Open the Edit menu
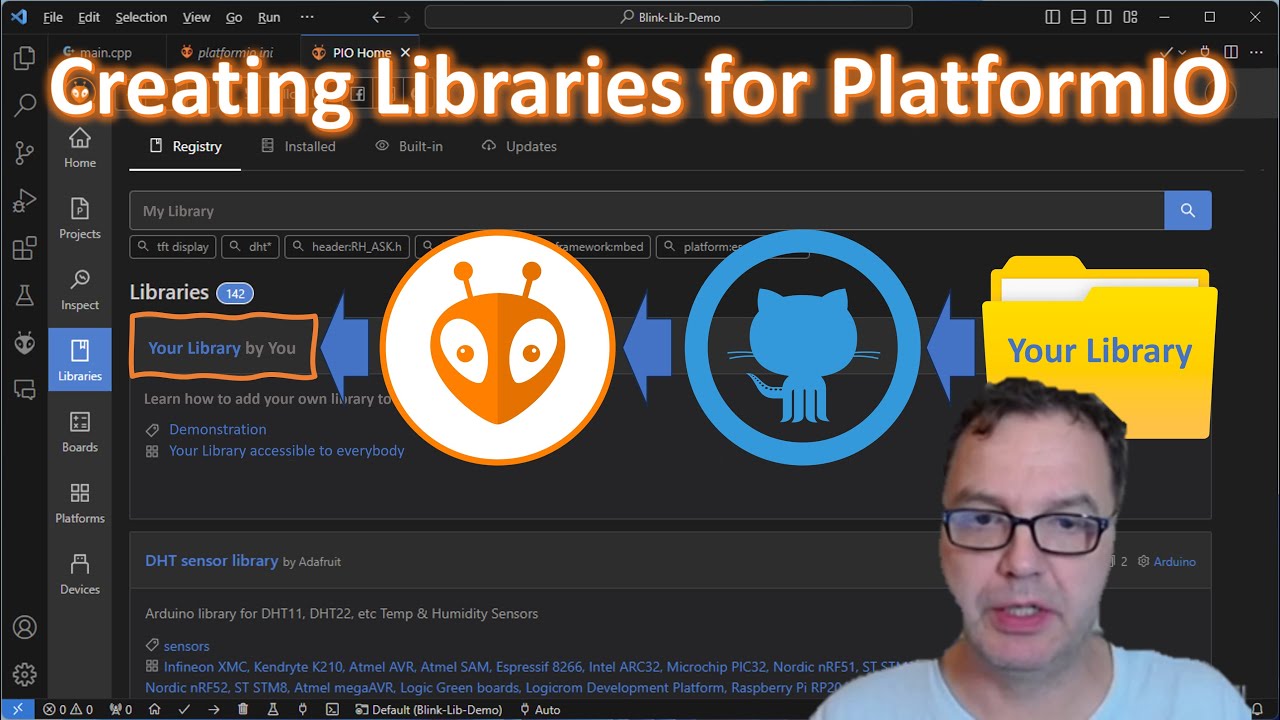The image size is (1280, 720). point(89,17)
